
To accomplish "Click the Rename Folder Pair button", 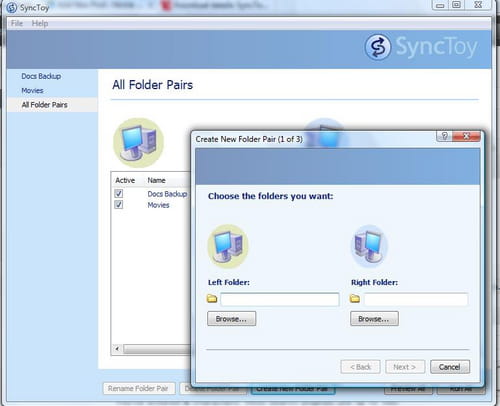I will tap(139, 388).
